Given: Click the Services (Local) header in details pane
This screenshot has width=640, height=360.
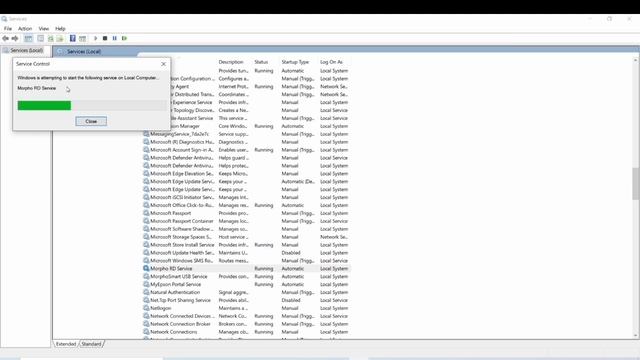Looking at the screenshot, I should coord(84,51).
